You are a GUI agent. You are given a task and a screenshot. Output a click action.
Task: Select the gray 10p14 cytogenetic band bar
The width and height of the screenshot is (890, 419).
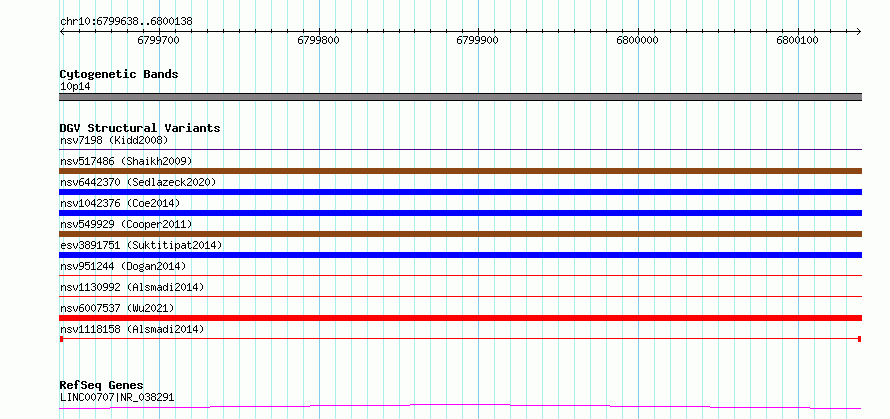tap(460, 97)
